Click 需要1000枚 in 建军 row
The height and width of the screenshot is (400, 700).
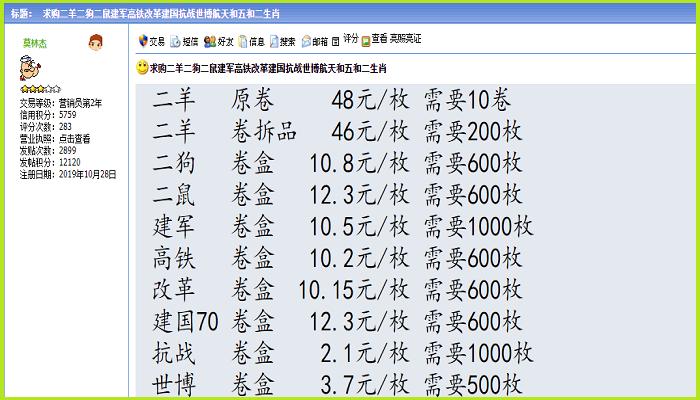[479, 227]
